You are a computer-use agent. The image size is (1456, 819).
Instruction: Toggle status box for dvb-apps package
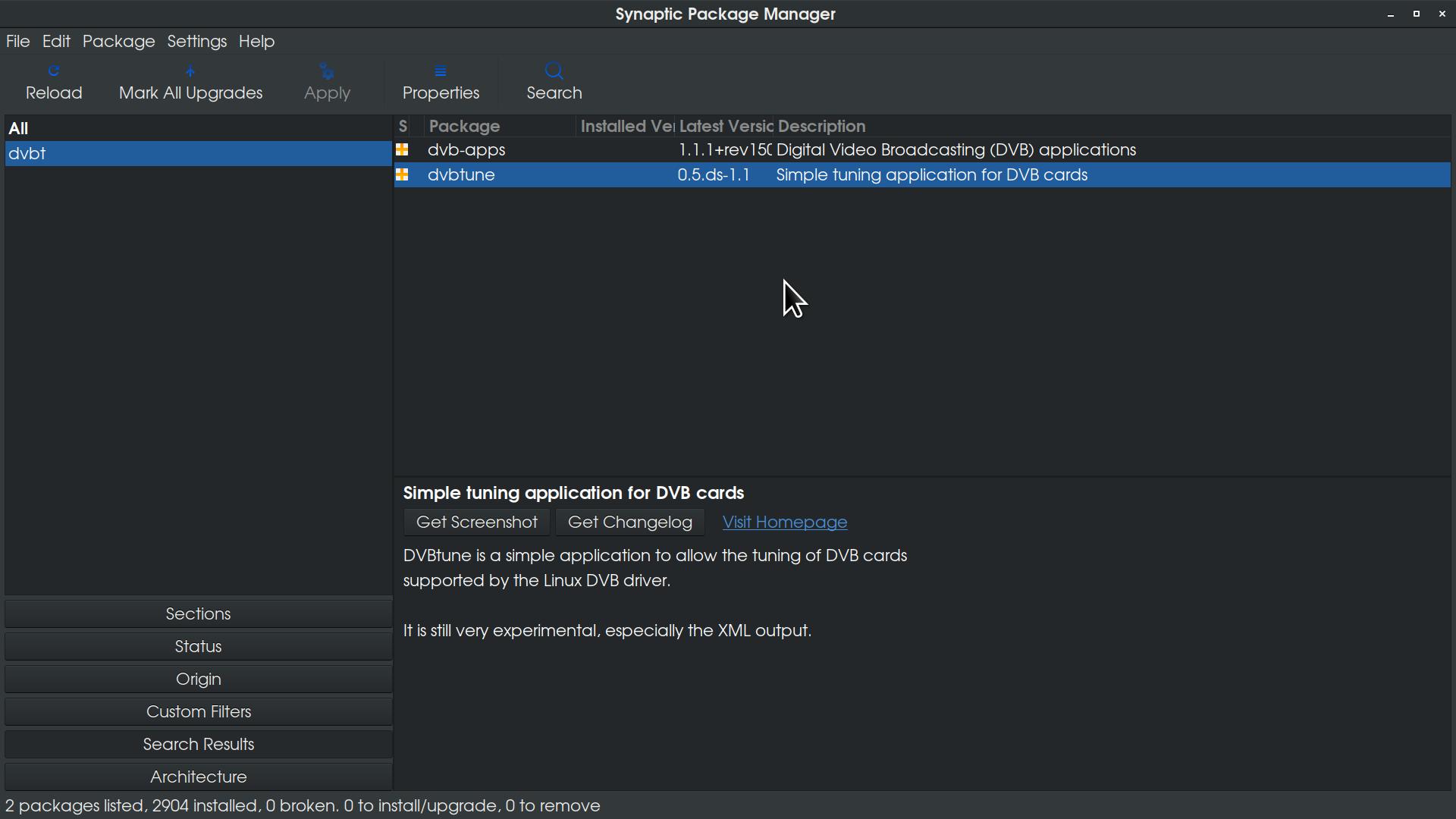pos(403,150)
